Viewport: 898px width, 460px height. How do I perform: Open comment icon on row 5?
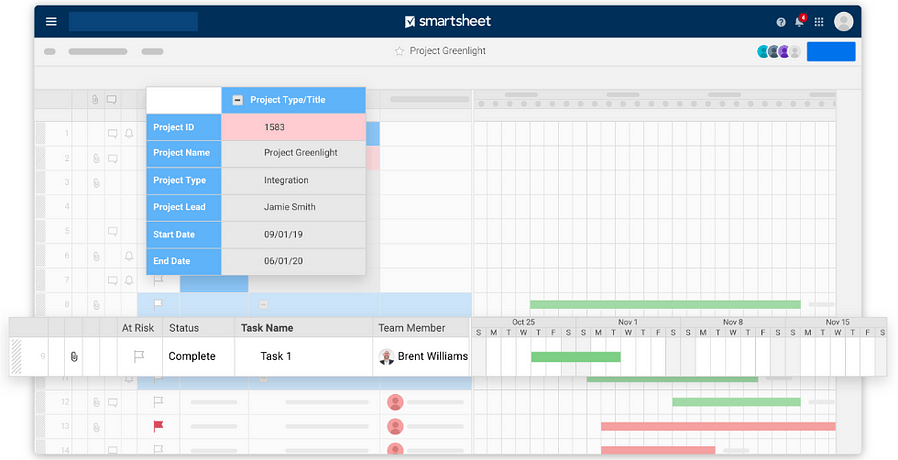[113, 231]
